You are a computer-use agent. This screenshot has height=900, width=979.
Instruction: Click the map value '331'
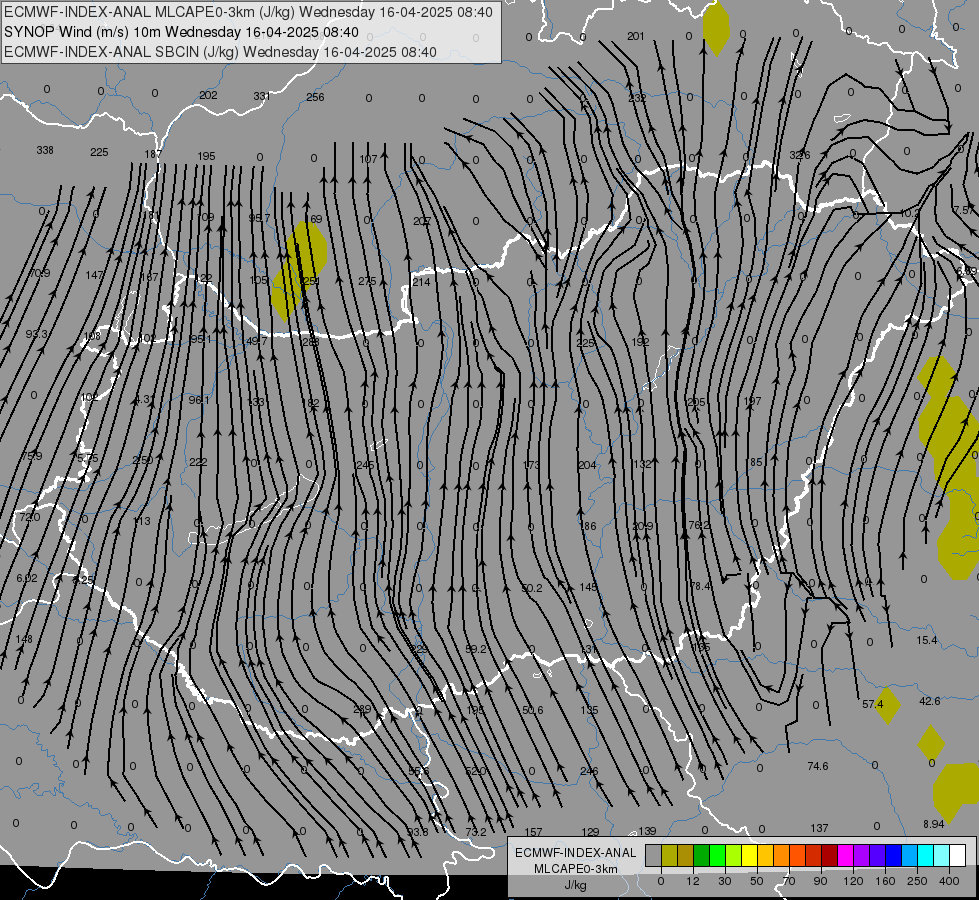(x=262, y=96)
